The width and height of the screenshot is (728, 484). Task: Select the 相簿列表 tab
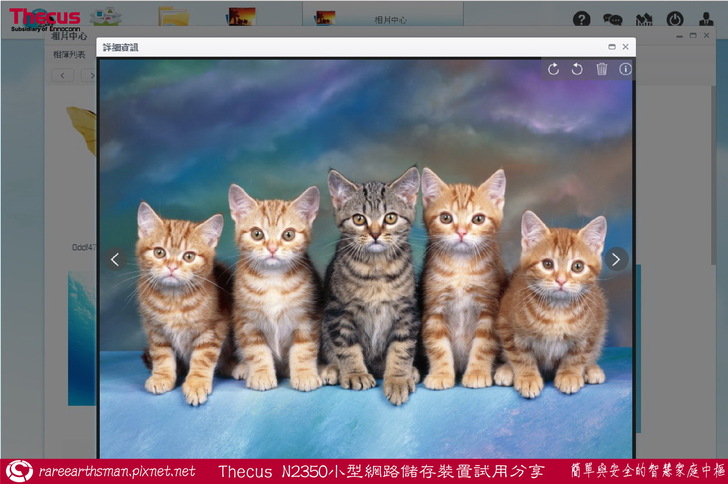click(x=70, y=54)
